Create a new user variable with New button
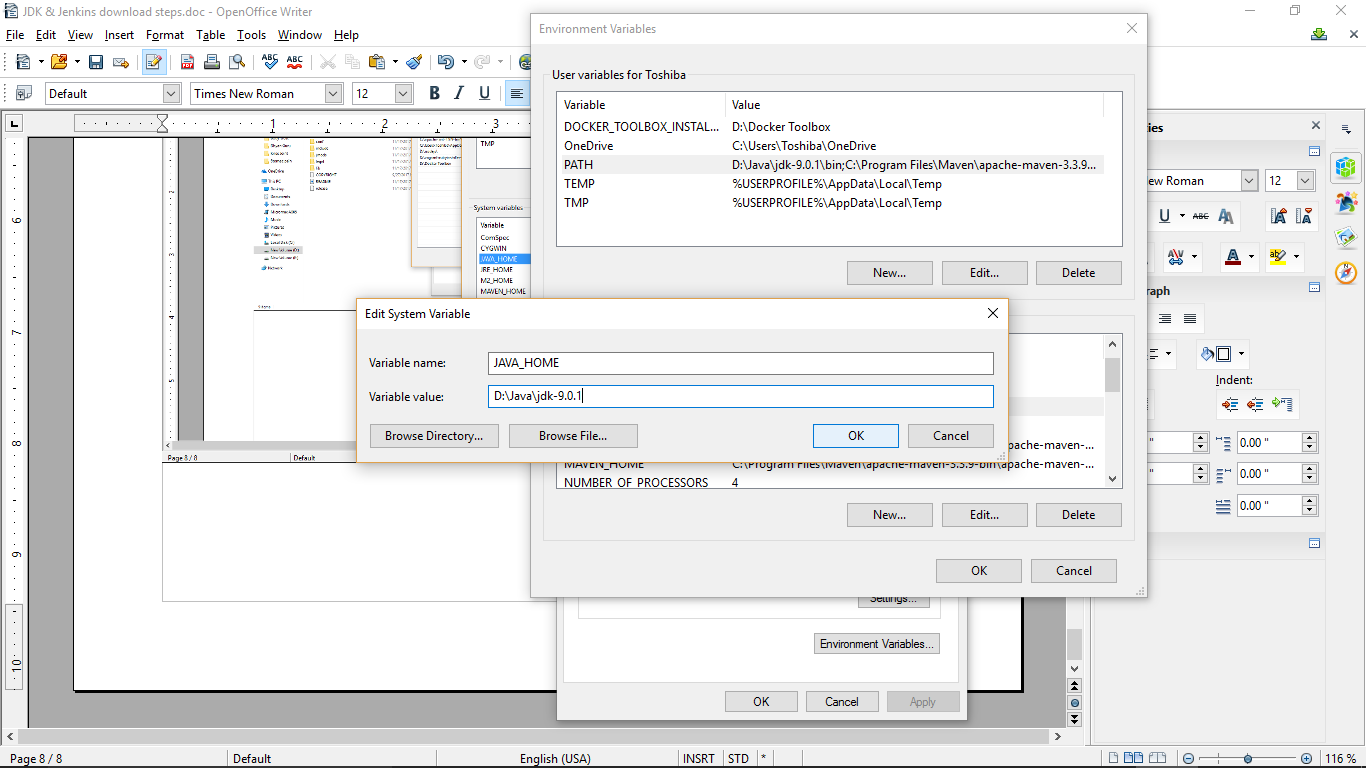This screenshot has height=768, width=1366. click(889, 272)
